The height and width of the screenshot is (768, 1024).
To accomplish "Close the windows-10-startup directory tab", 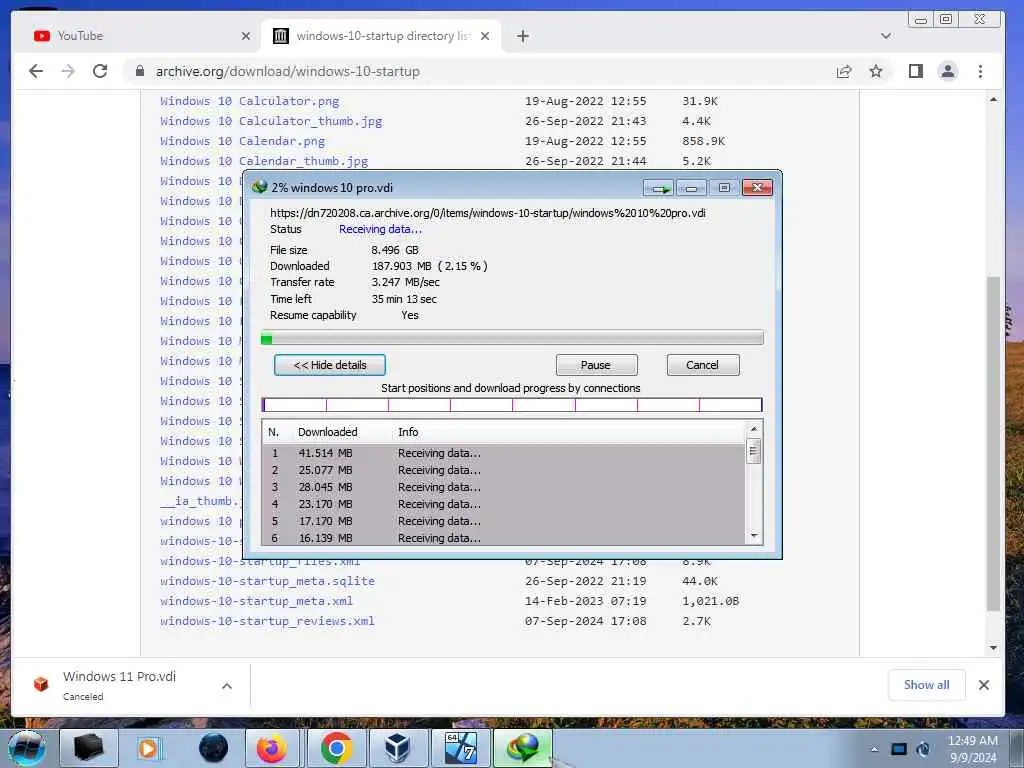I will coord(485,36).
